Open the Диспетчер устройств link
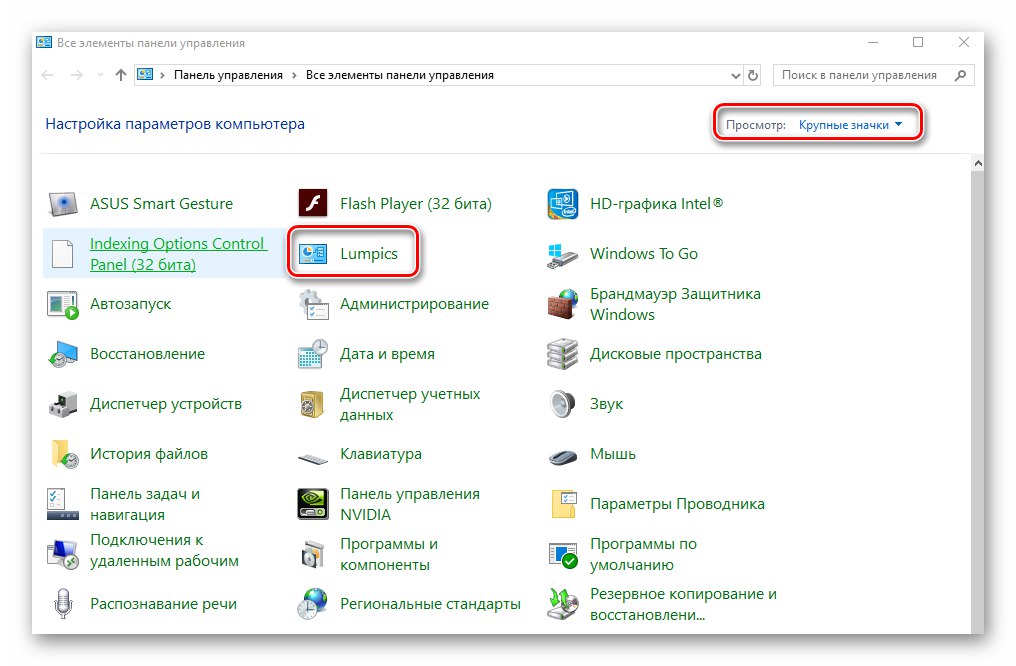 (x=166, y=404)
